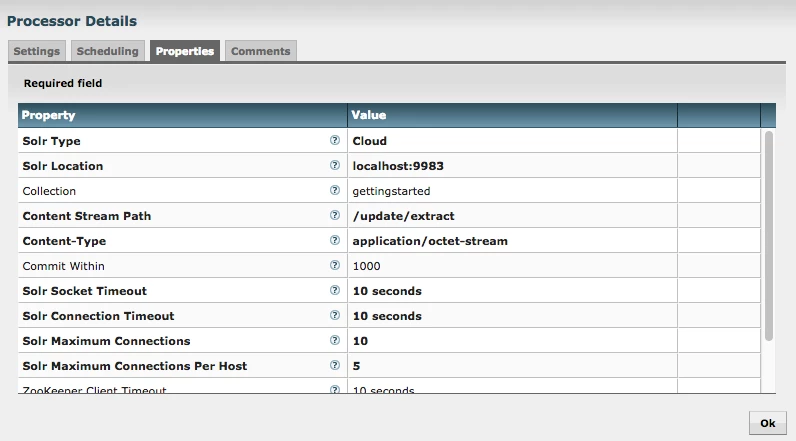Click the Value column header

click(x=512, y=115)
